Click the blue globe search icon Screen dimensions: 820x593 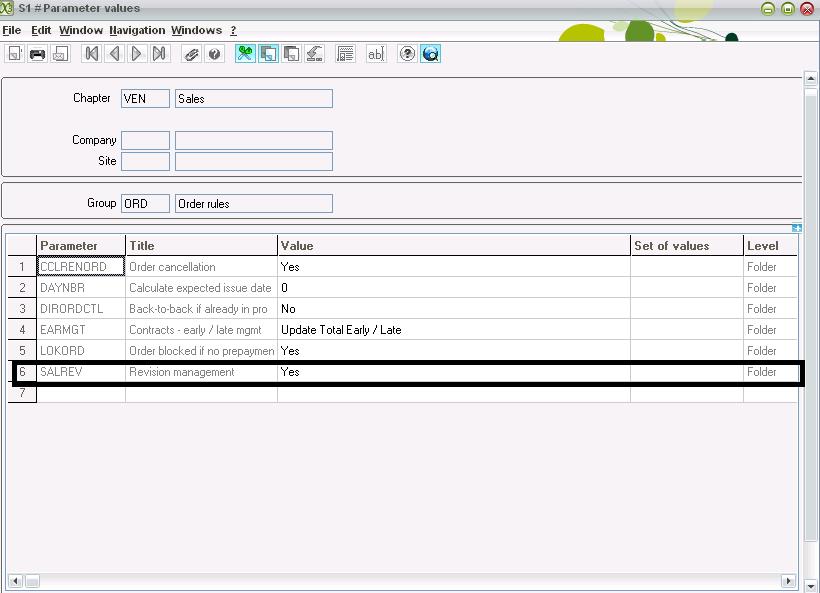point(430,54)
